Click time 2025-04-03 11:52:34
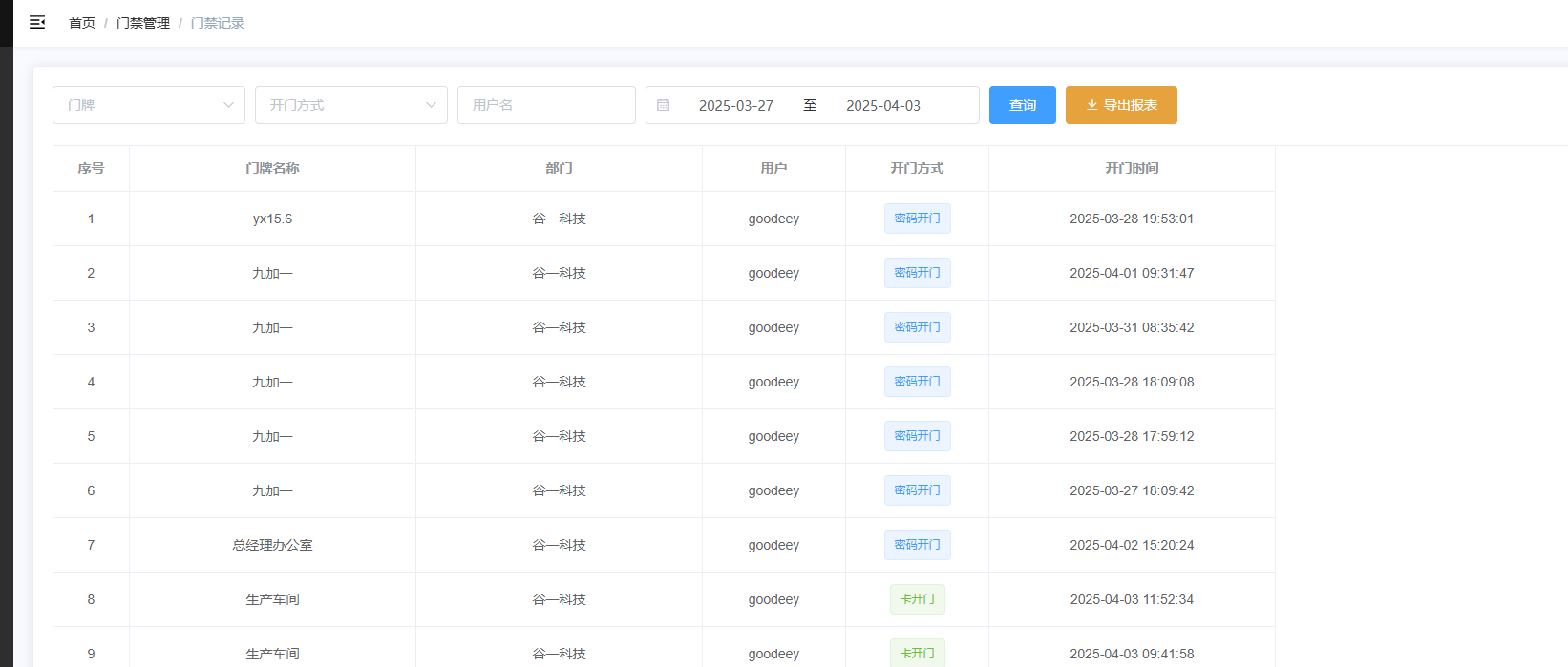Viewport: 1568px width, 667px height. click(x=1132, y=599)
